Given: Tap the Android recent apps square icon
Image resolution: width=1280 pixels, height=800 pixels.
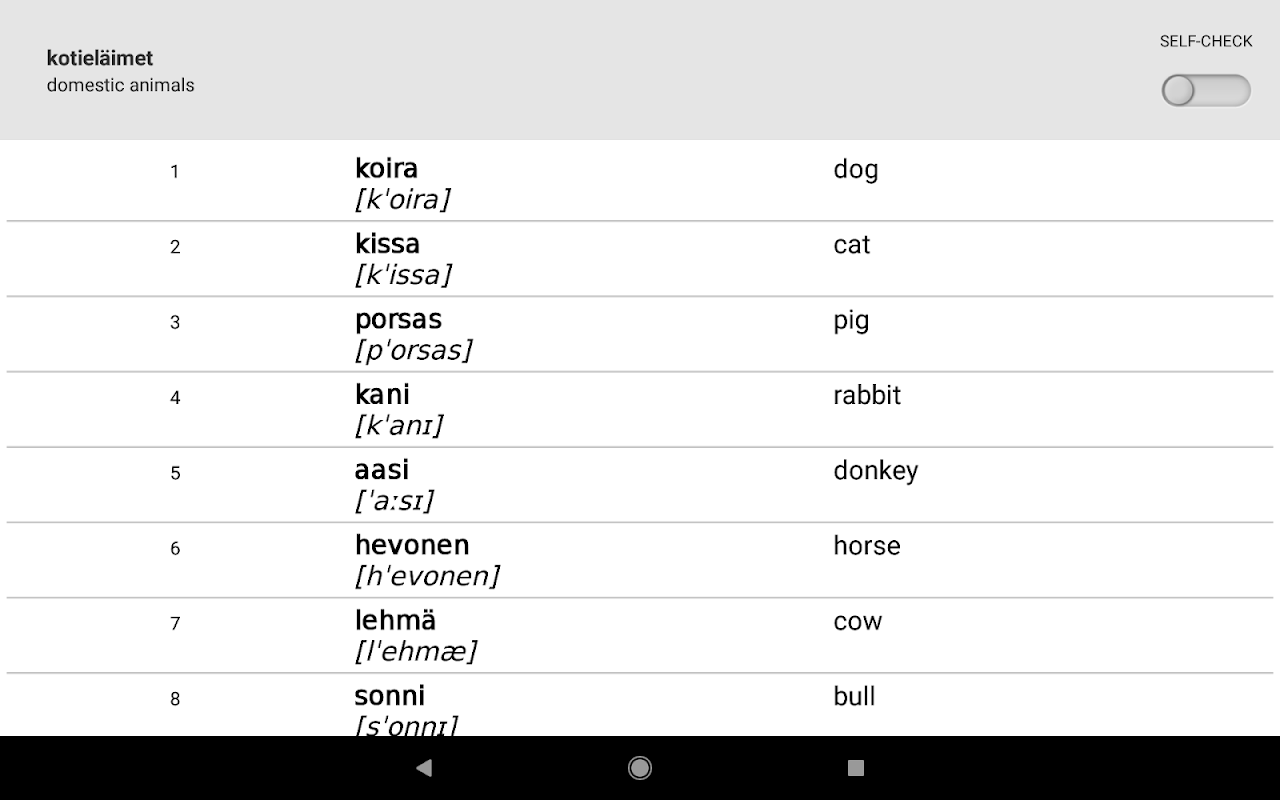Looking at the screenshot, I should click(x=856, y=768).
